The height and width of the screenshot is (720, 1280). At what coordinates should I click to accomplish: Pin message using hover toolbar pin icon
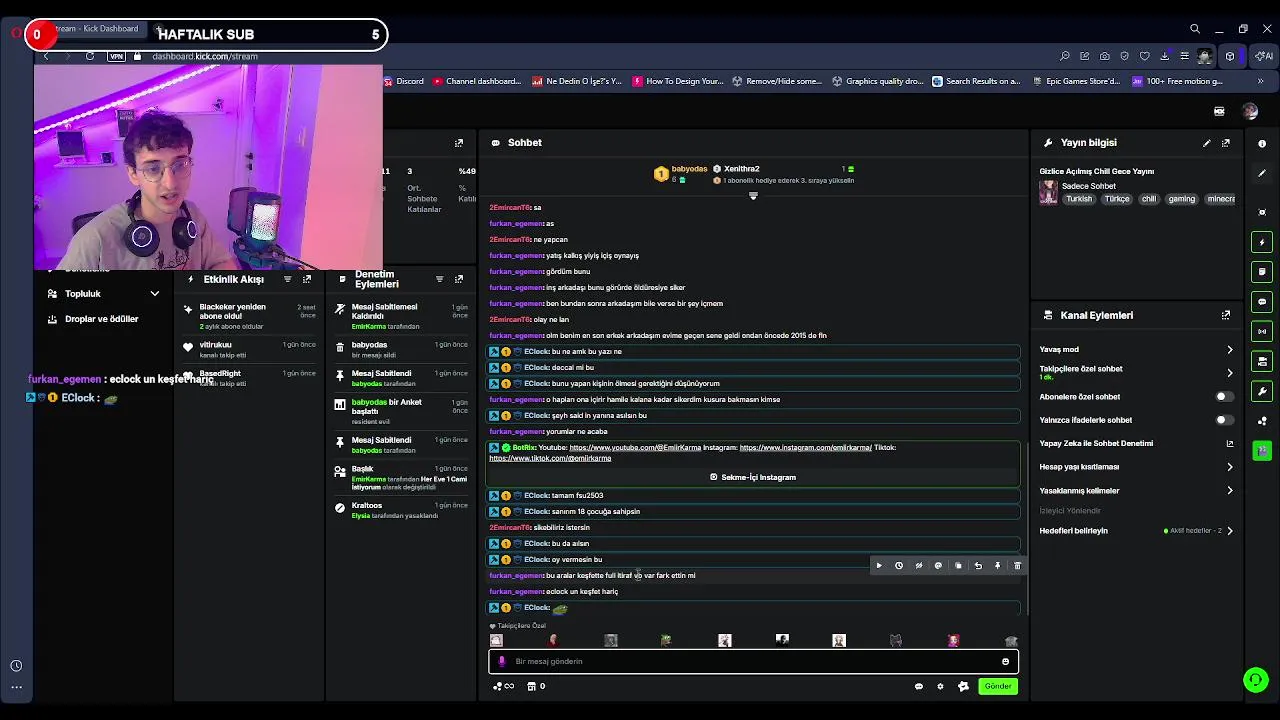(x=997, y=566)
